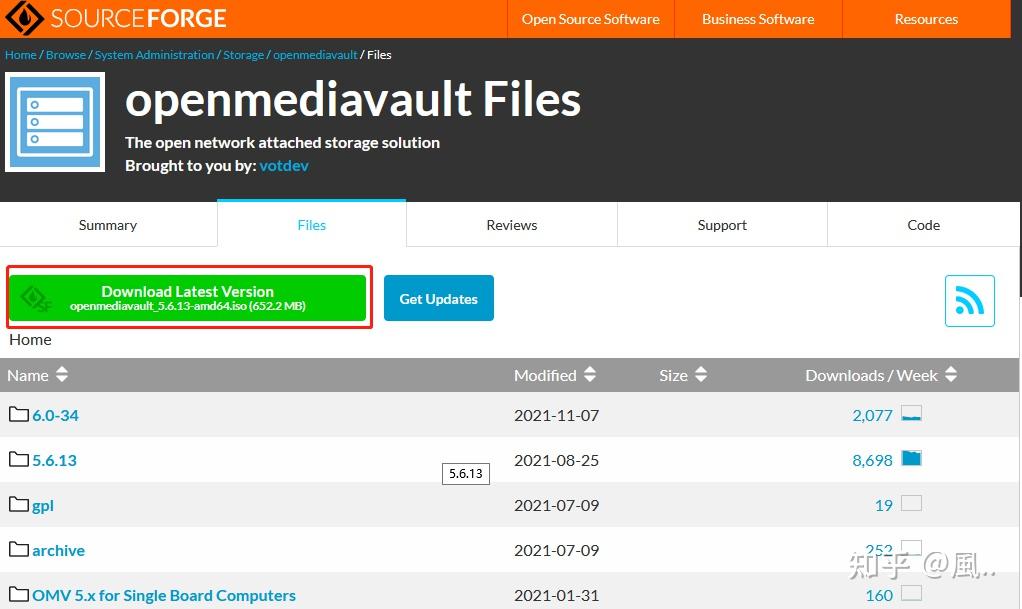
Task: Click the folder icon beside archive
Action: (x=18, y=549)
